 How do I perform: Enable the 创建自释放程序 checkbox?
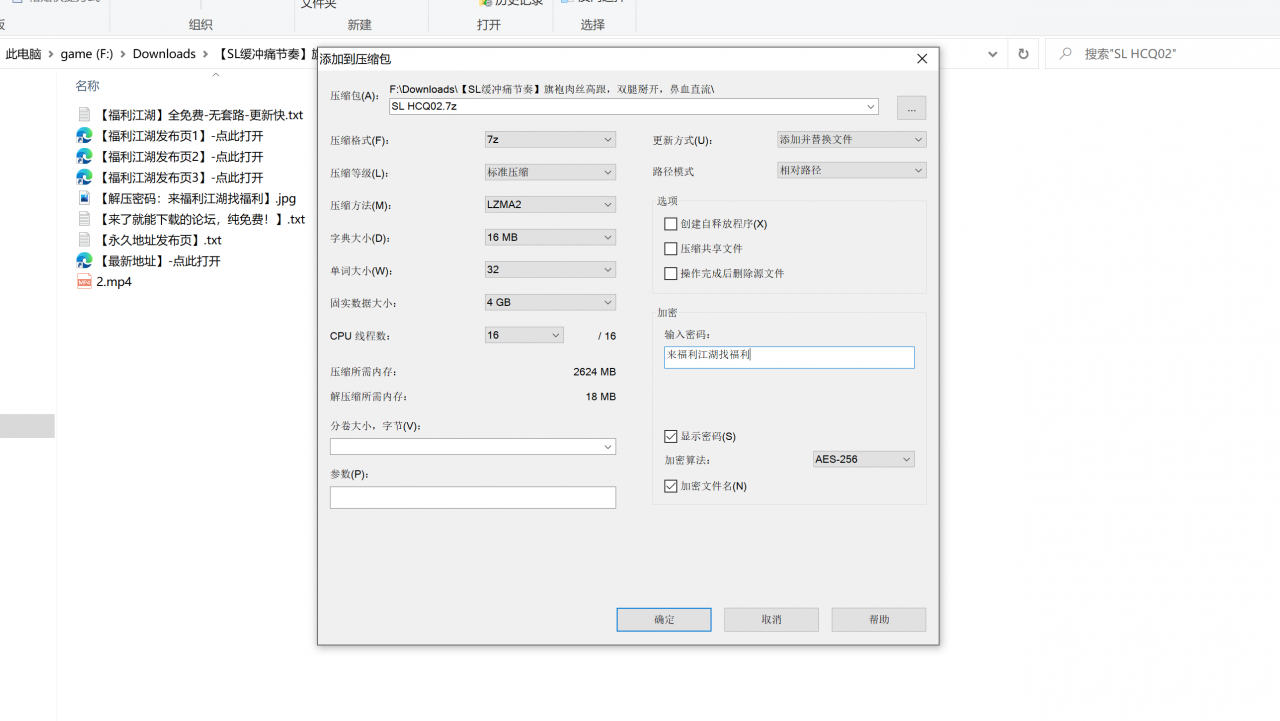(x=671, y=224)
